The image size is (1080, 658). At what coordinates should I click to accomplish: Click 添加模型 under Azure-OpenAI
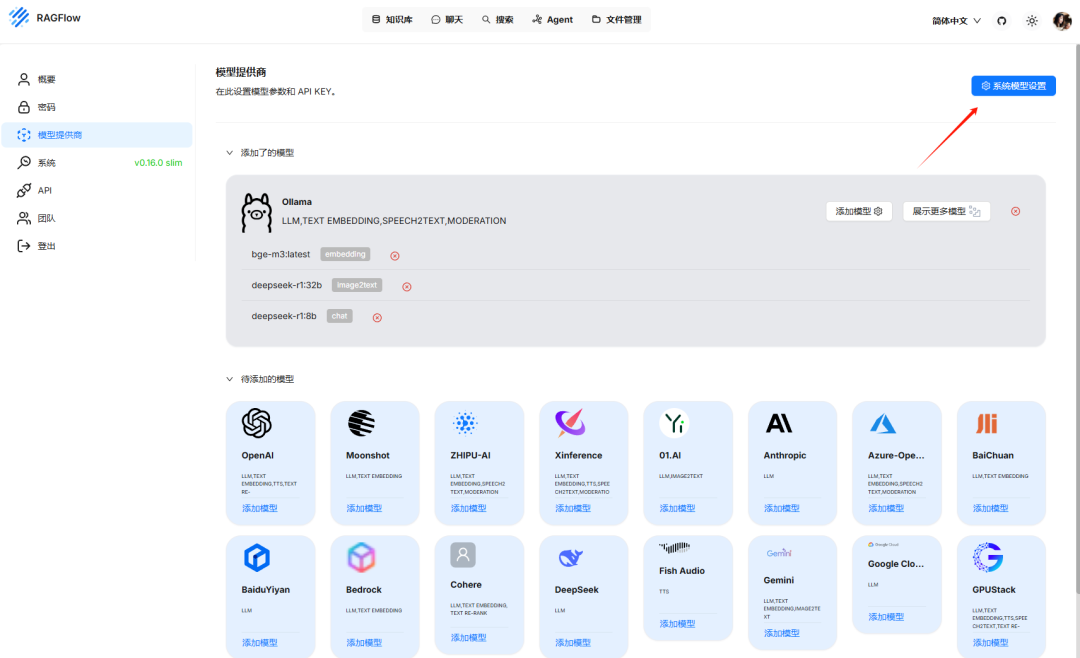pyautogui.click(x=886, y=508)
